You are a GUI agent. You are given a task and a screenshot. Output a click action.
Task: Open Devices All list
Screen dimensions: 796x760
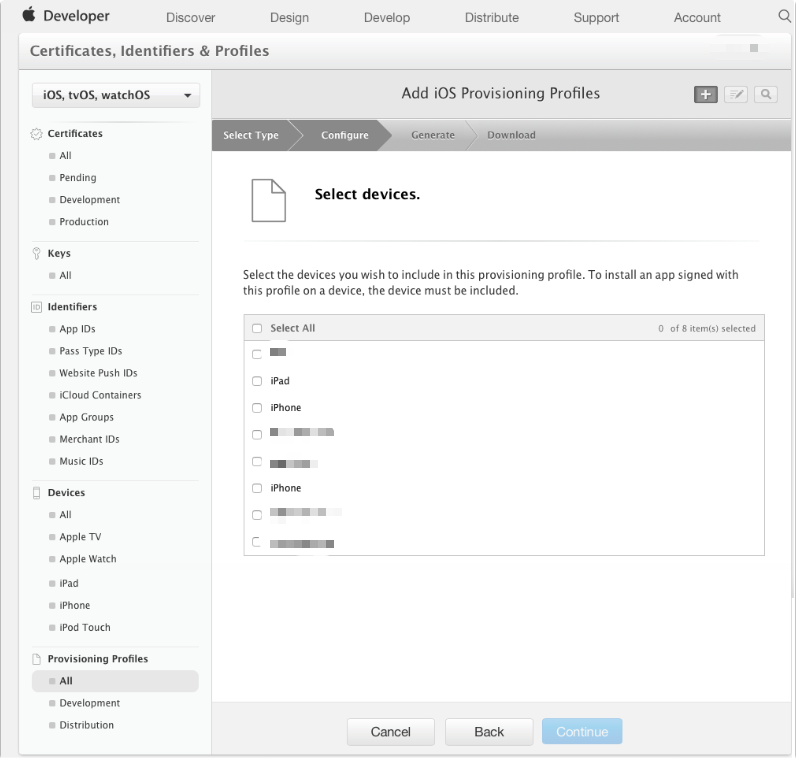click(65, 515)
